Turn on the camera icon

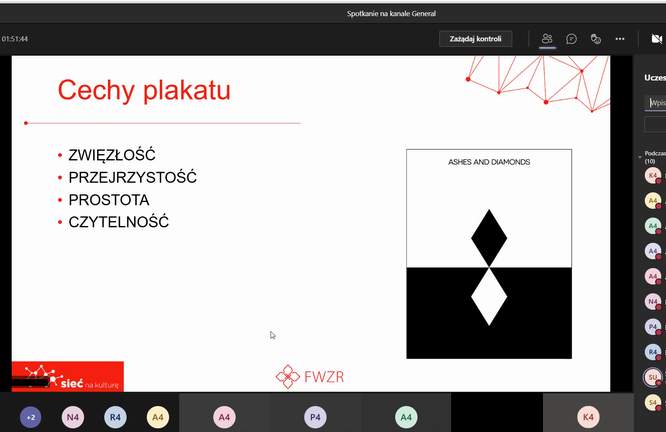[x=657, y=39]
